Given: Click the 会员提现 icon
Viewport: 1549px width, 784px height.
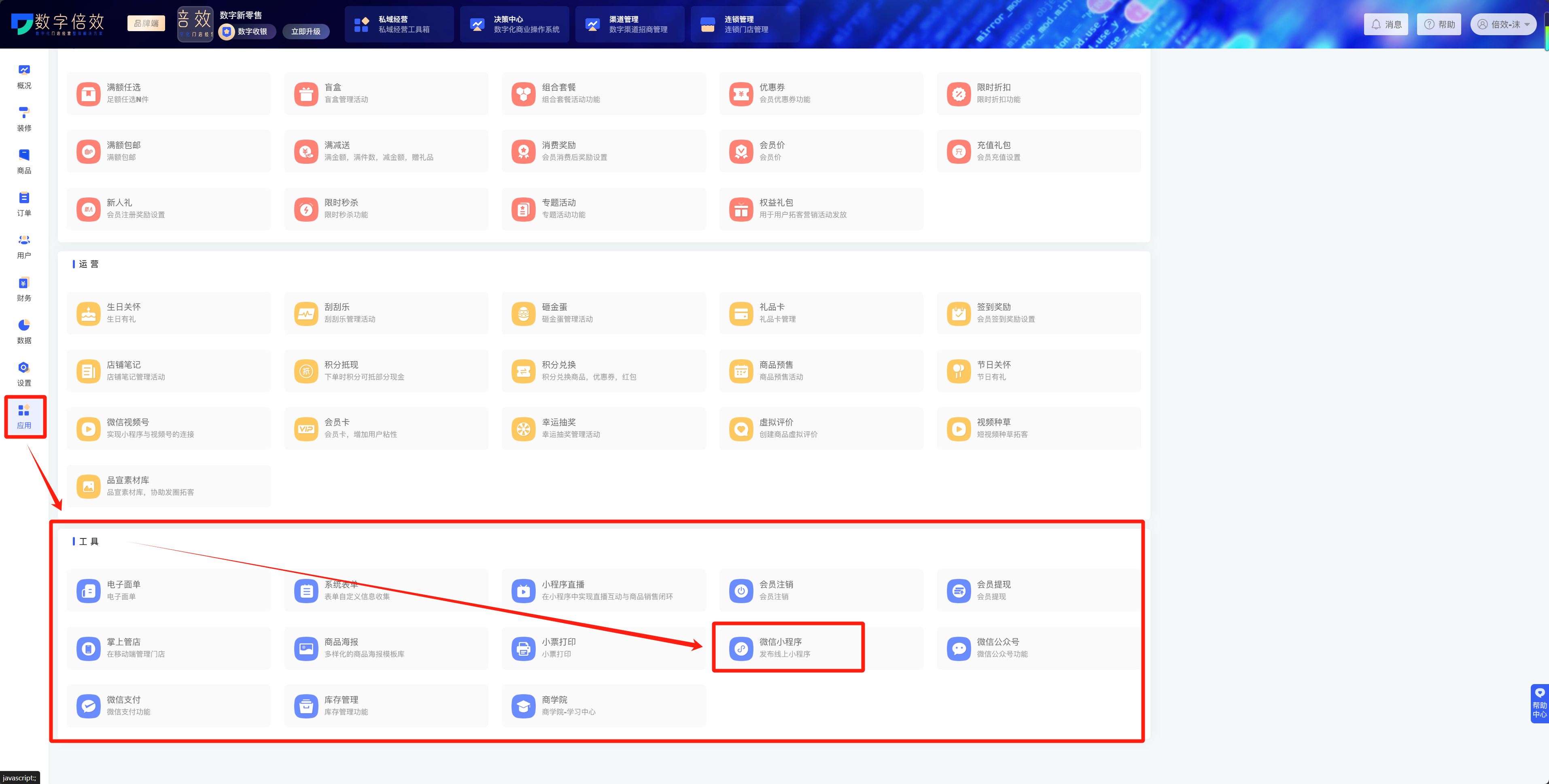Looking at the screenshot, I should pyautogui.click(x=959, y=590).
